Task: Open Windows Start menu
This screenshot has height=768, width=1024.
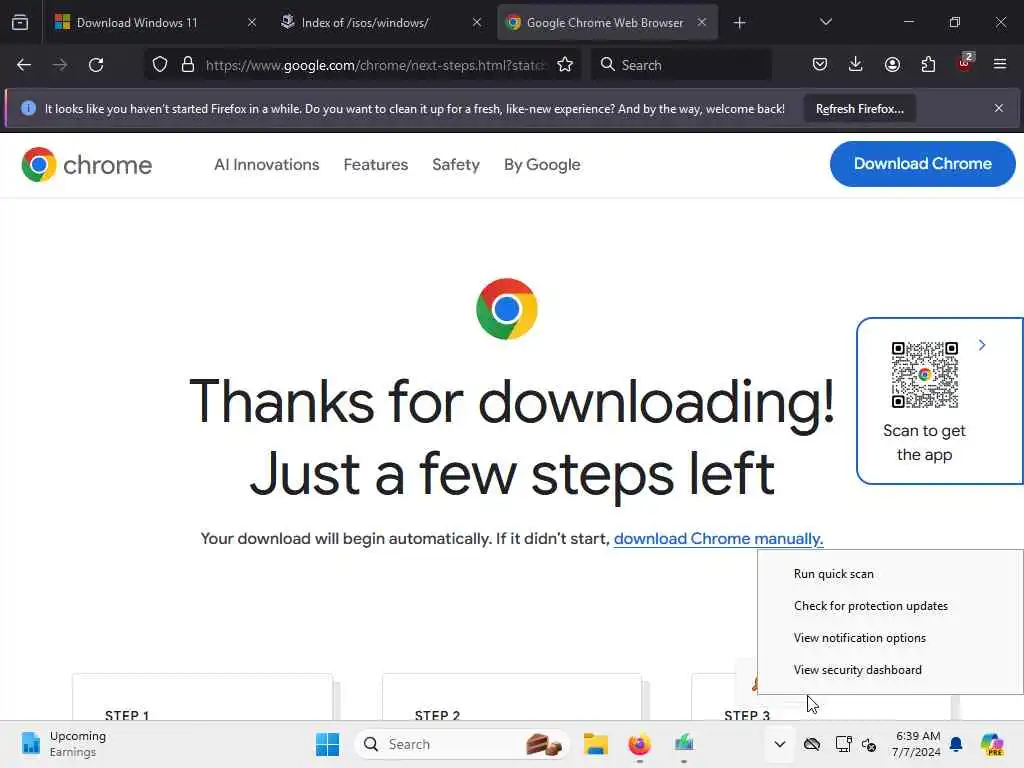Action: (327, 744)
